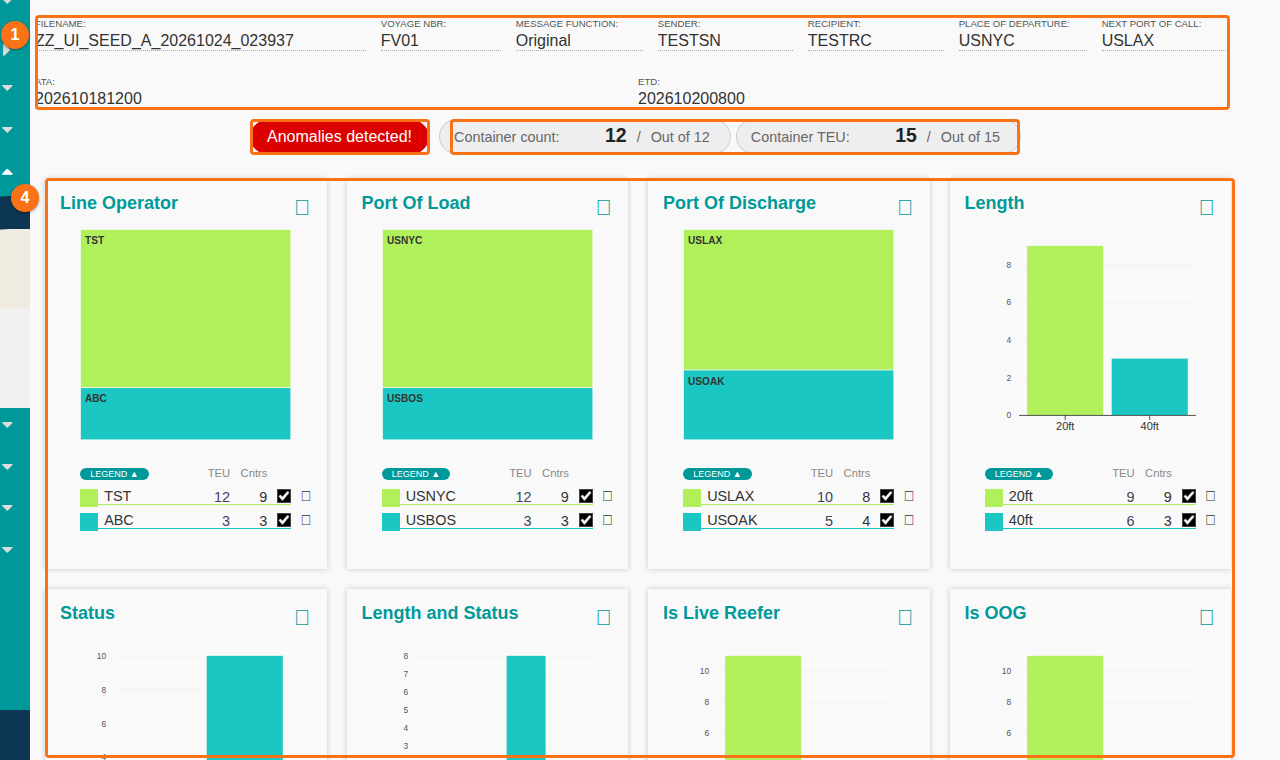Uncheck the filled ABC checkbox

point(284,520)
